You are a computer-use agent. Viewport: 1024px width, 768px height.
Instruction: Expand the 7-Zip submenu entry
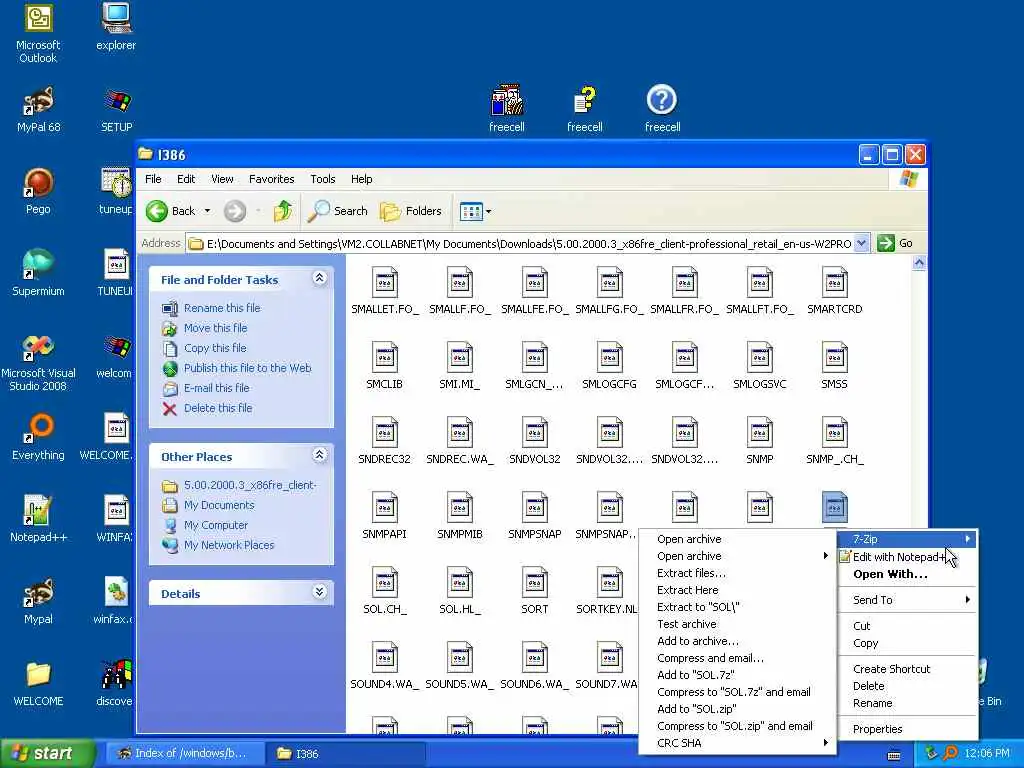(x=908, y=539)
